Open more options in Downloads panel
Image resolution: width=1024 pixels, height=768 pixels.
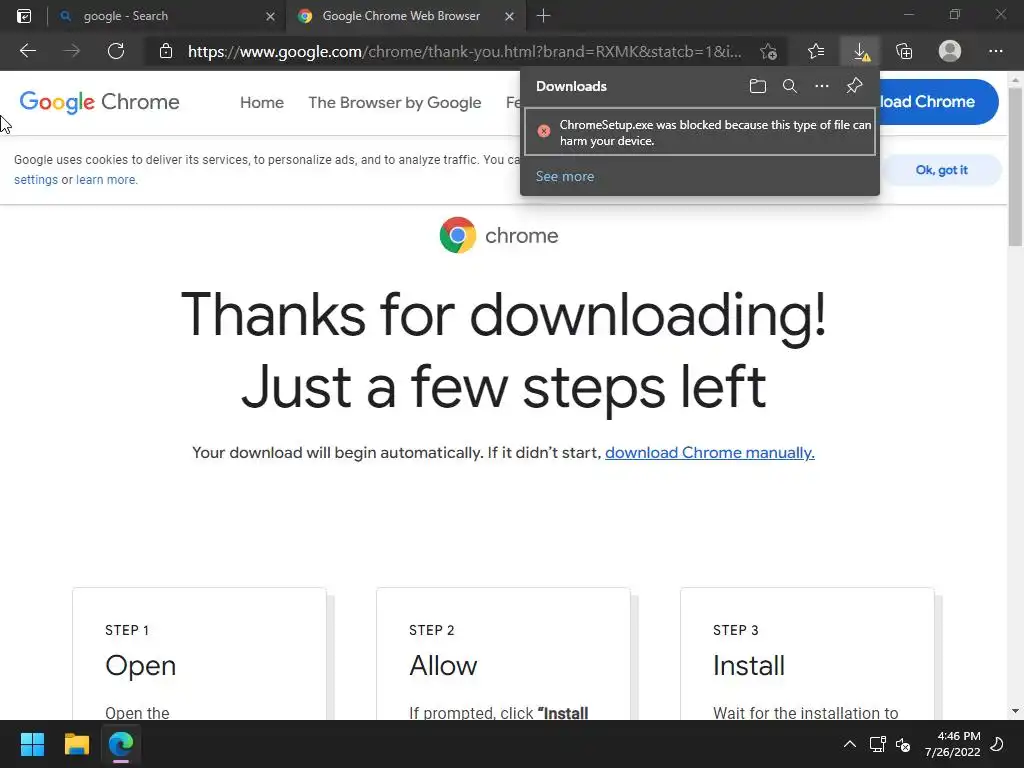click(822, 86)
